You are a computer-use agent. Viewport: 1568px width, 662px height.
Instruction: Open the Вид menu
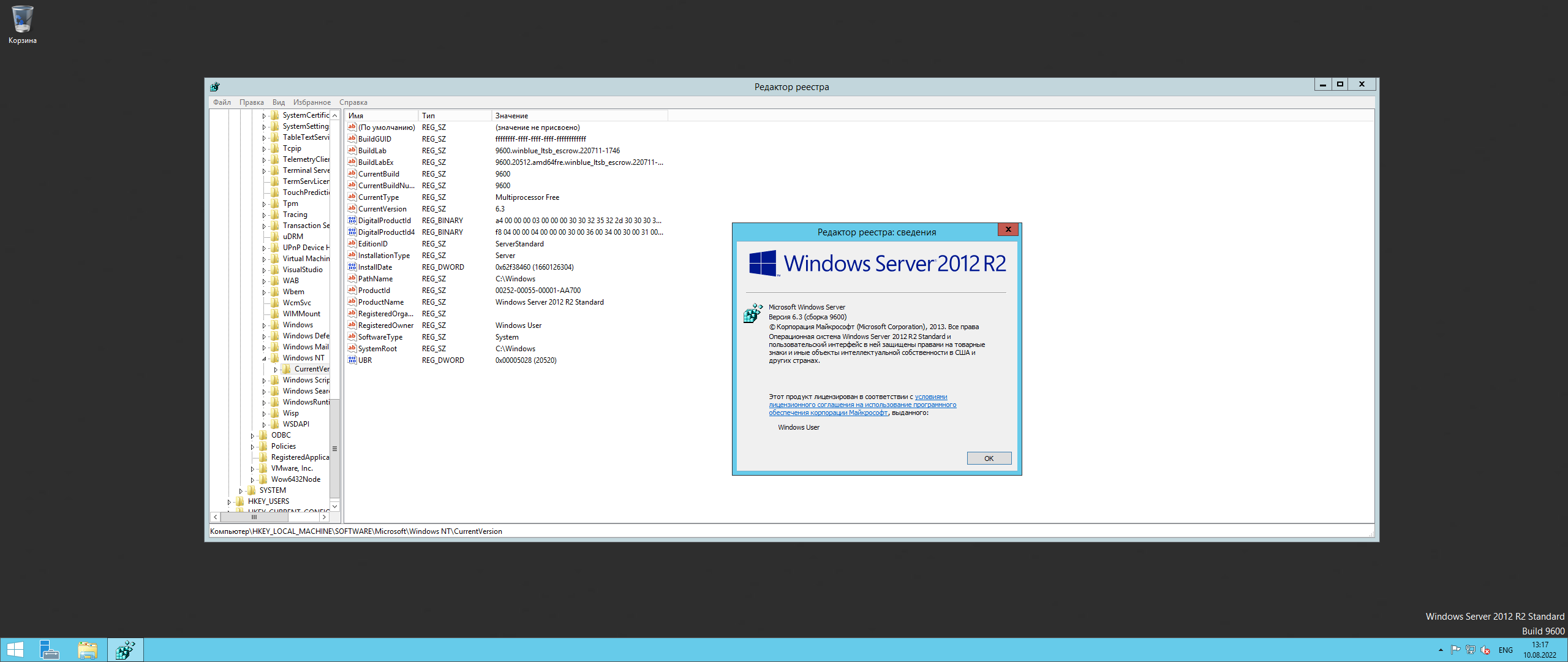tap(279, 102)
